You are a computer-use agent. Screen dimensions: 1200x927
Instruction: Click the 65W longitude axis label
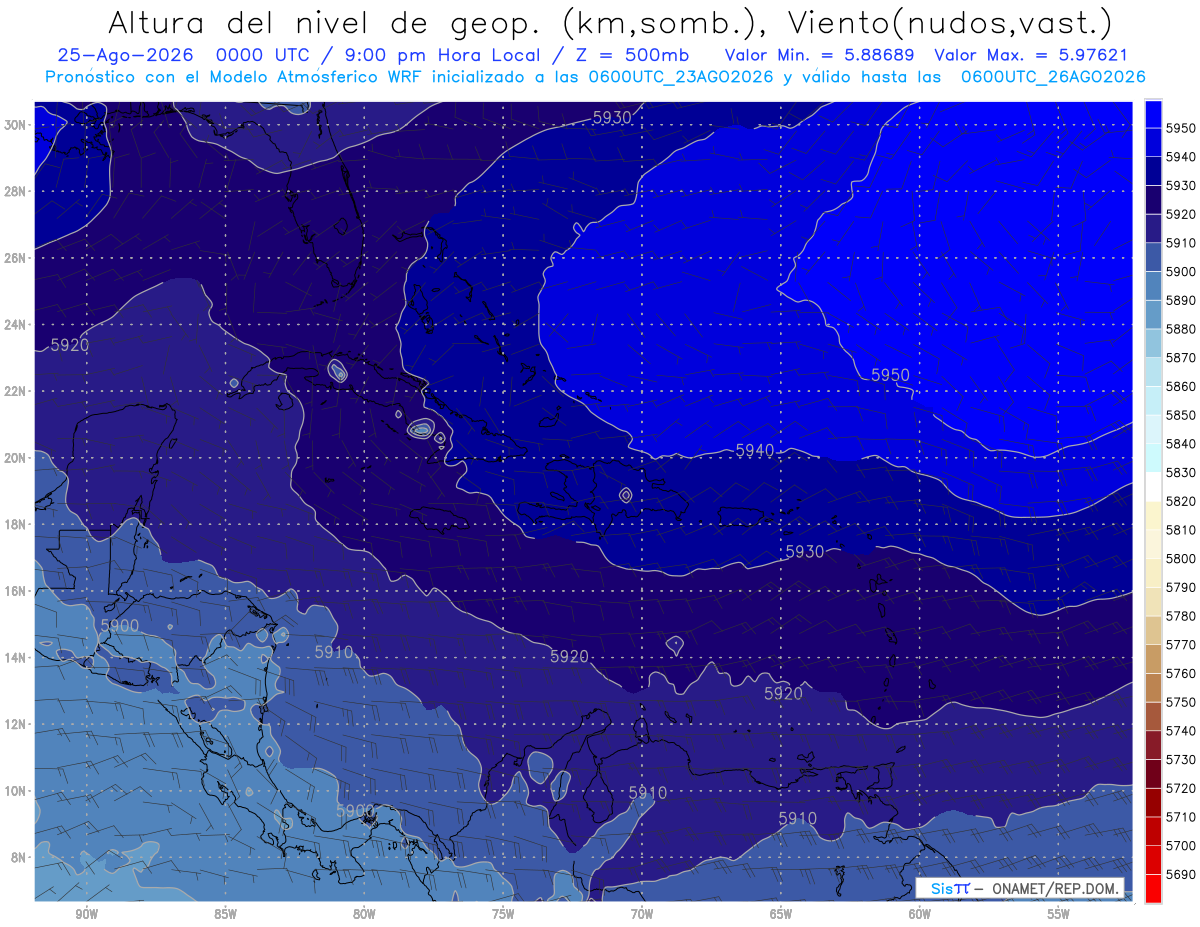[x=781, y=914]
